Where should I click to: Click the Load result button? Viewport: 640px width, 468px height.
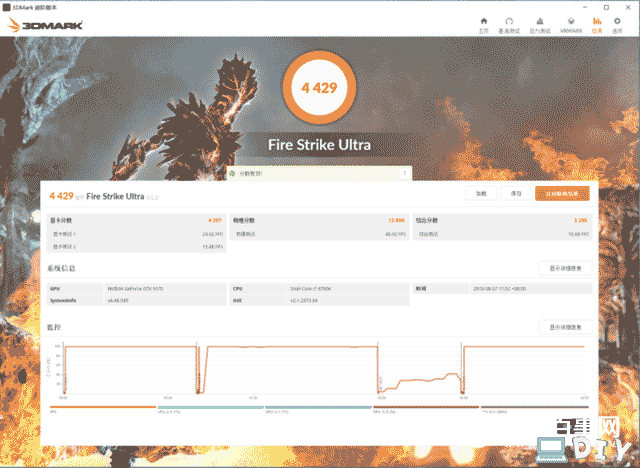[x=481, y=193]
